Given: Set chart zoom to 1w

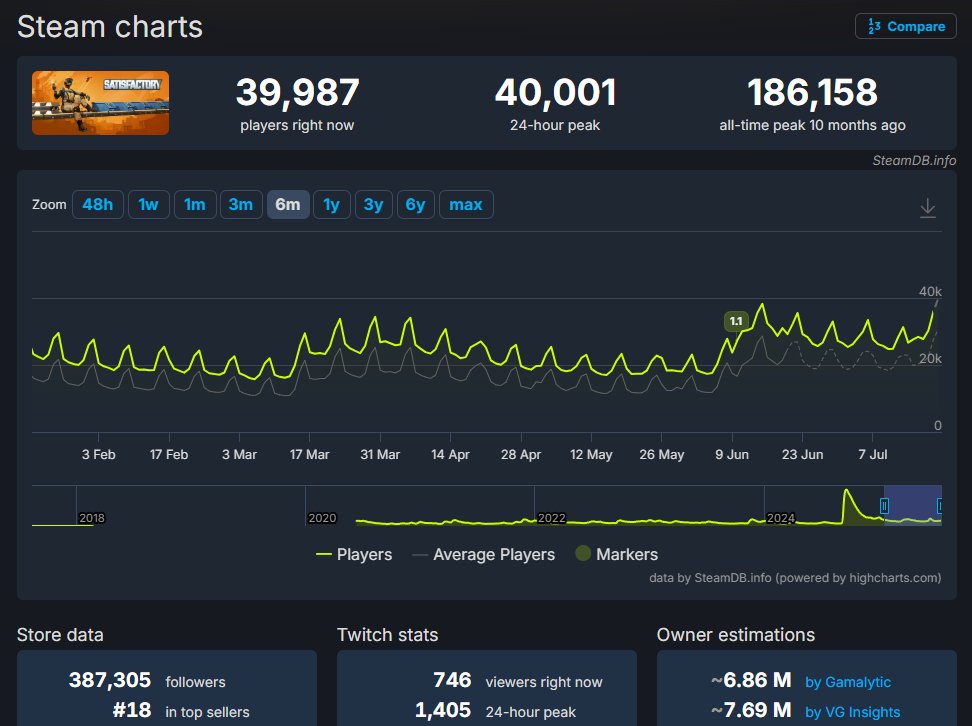Looking at the screenshot, I should click(148, 205).
